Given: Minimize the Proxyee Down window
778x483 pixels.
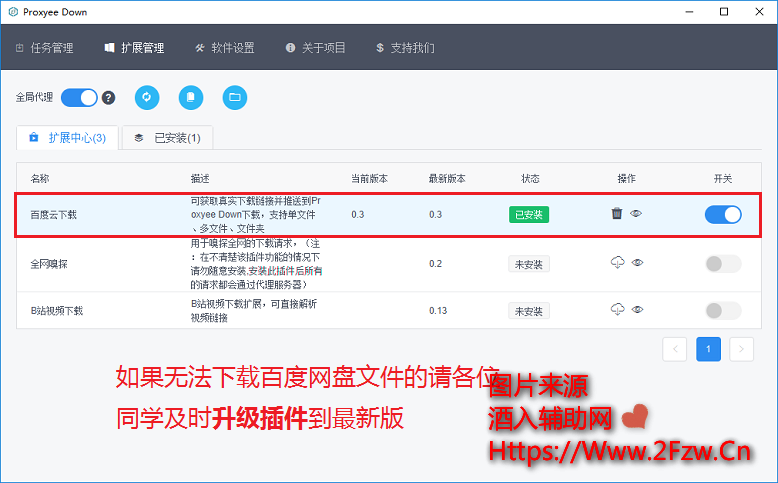Looking at the screenshot, I should tap(689, 12).
